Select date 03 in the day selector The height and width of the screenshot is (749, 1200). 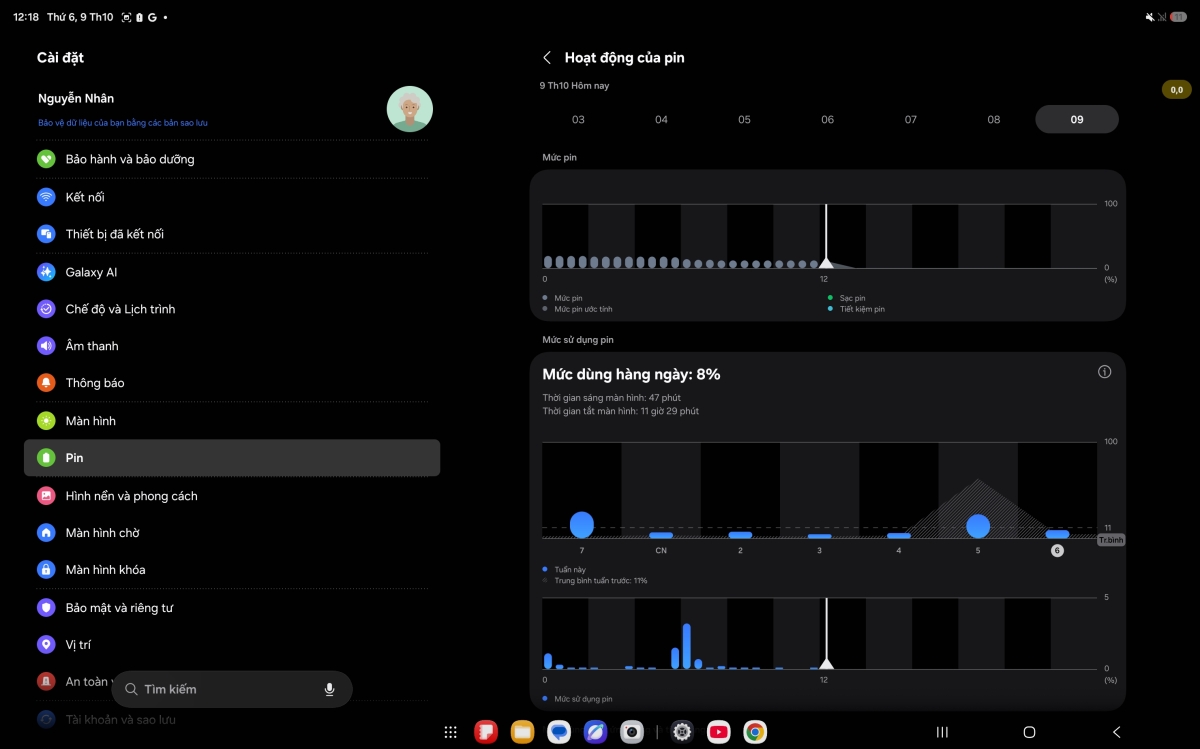coord(578,120)
